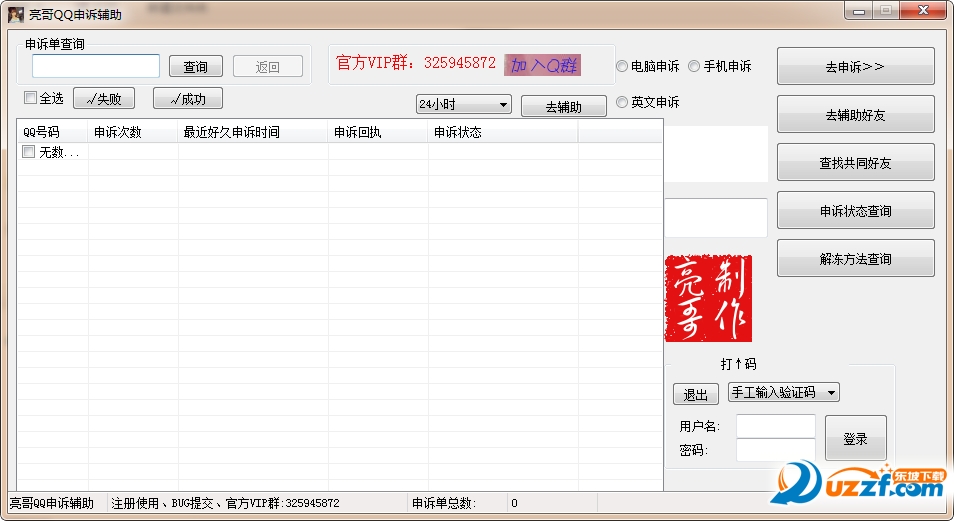Viewport: 954px width, 521px height.
Task: Focus the 密码 input field
Action: [x=776, y=450]
